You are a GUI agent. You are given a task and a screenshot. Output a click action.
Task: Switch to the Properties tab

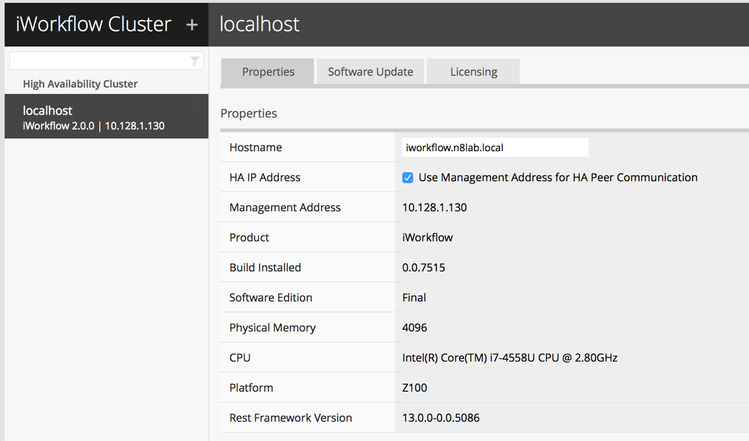click(x=268, y=72)
